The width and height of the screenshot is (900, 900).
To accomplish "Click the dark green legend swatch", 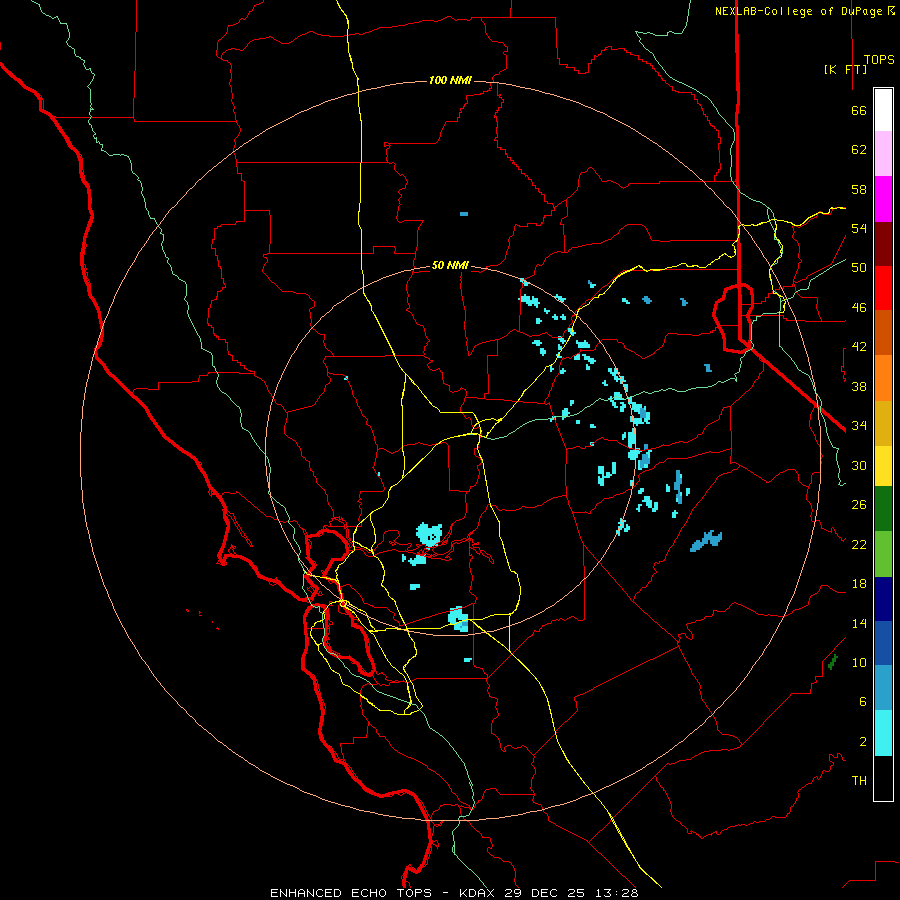I will 883,509.
